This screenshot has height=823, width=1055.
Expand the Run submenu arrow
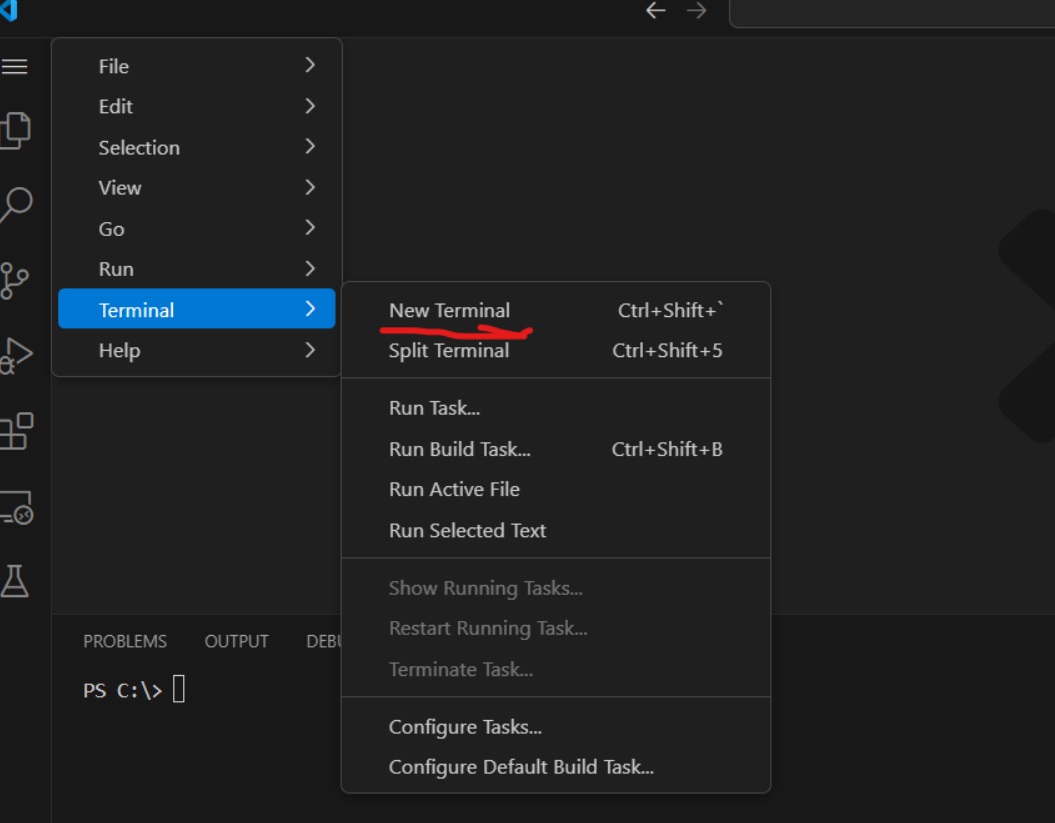pos(310,269)
